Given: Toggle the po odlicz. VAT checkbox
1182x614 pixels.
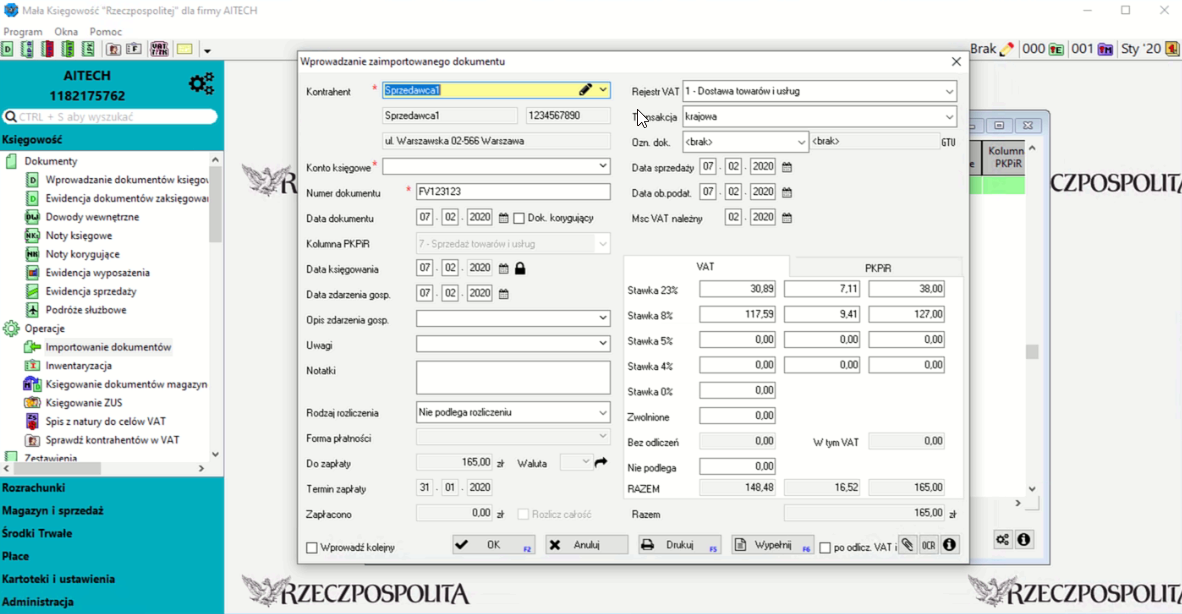Looking at the screenshot, I should (825, 548).
